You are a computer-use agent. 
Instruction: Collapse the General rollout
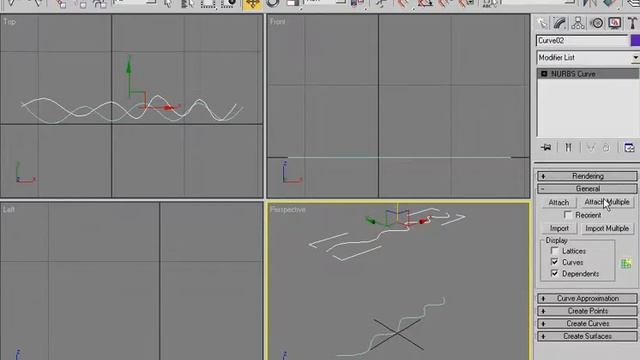pos(587,189)
